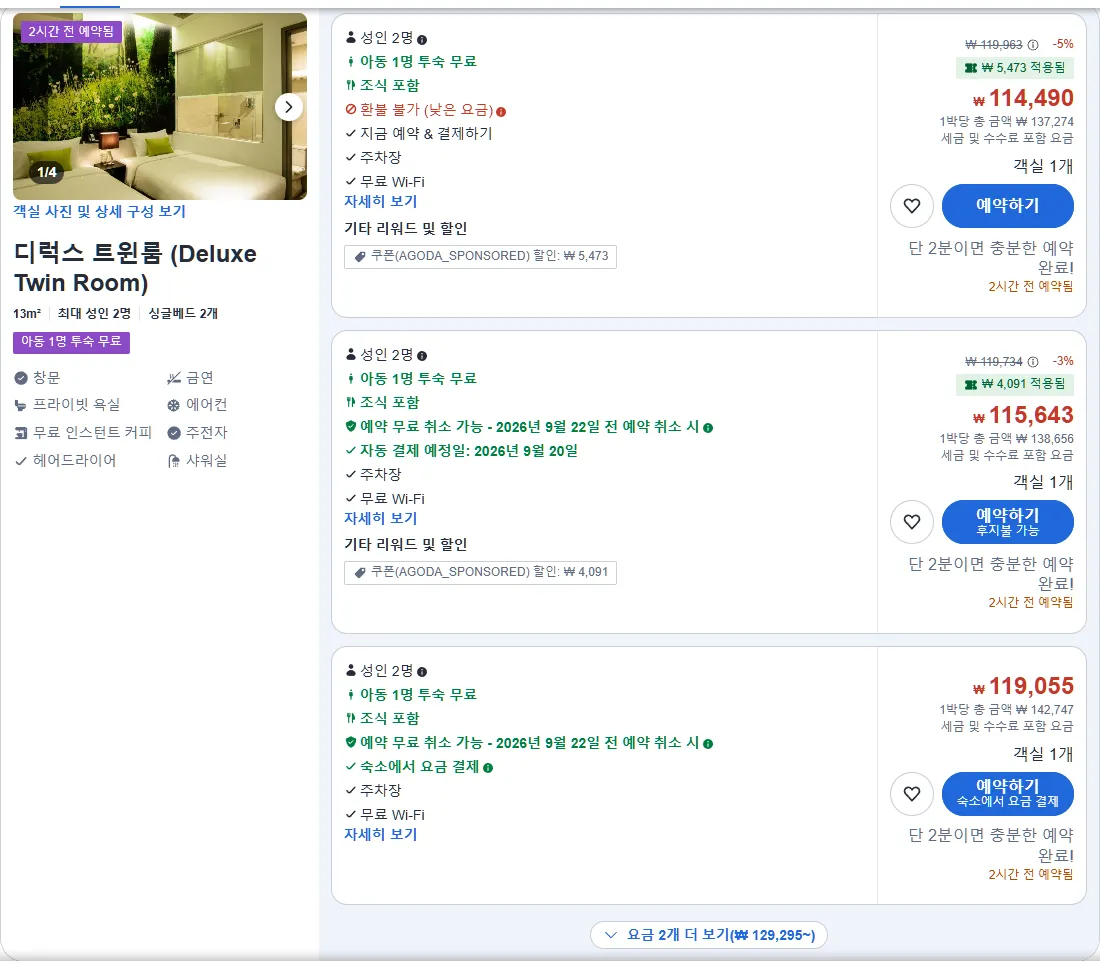
Task: Click the 샤워실 shower icon
Action: [x=174, y=461]
